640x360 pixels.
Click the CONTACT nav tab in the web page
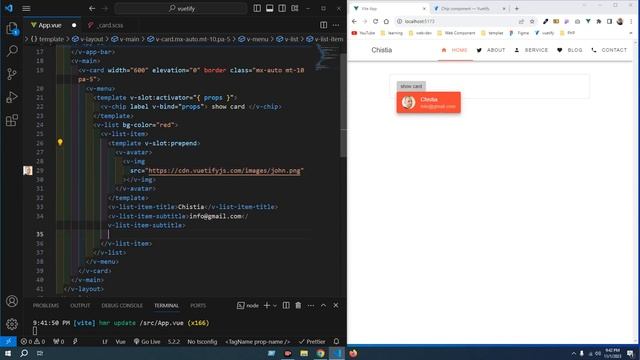click(x=609, y=50)
